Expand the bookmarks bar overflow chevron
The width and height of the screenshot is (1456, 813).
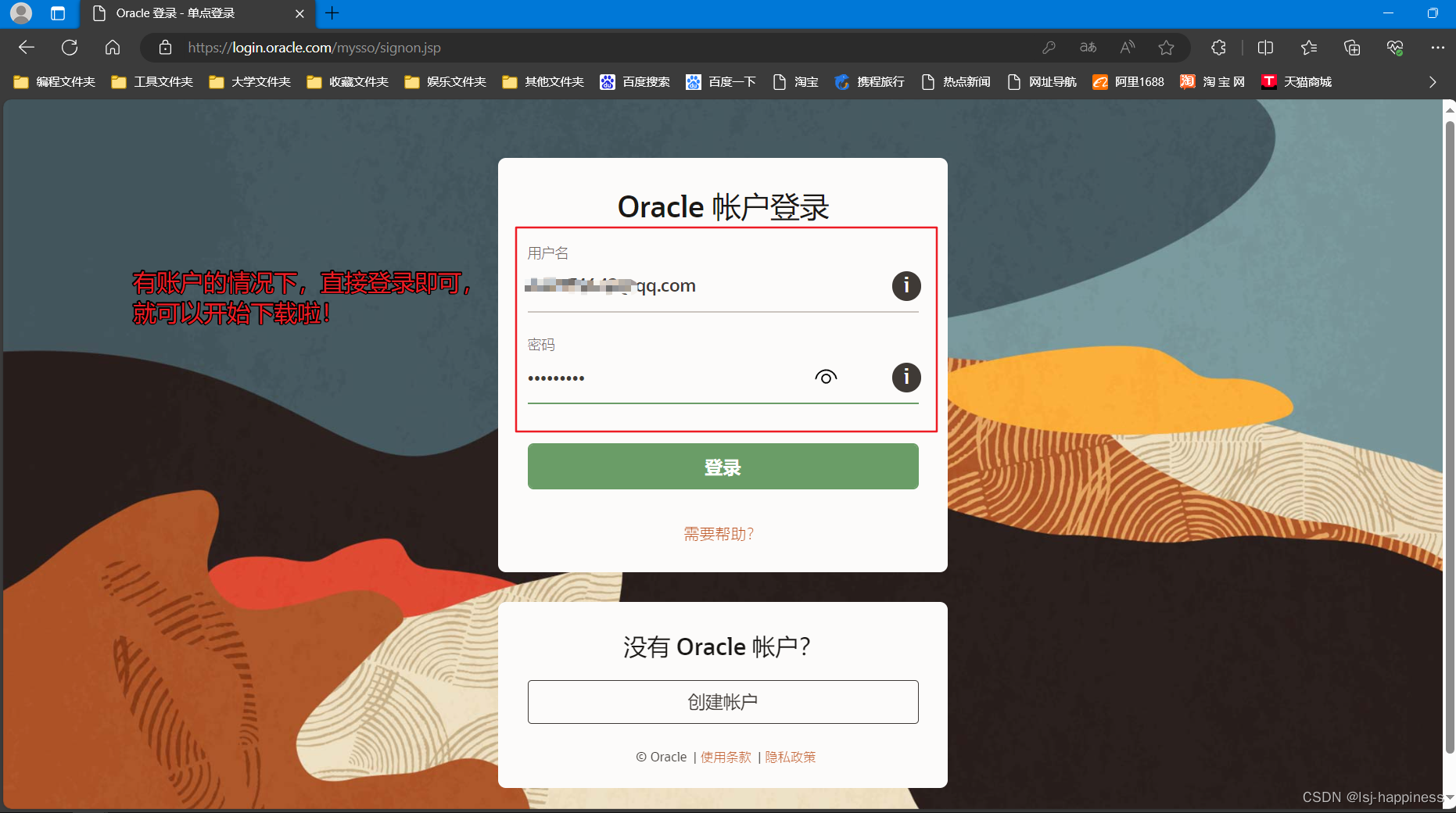tap(1433, 82)
